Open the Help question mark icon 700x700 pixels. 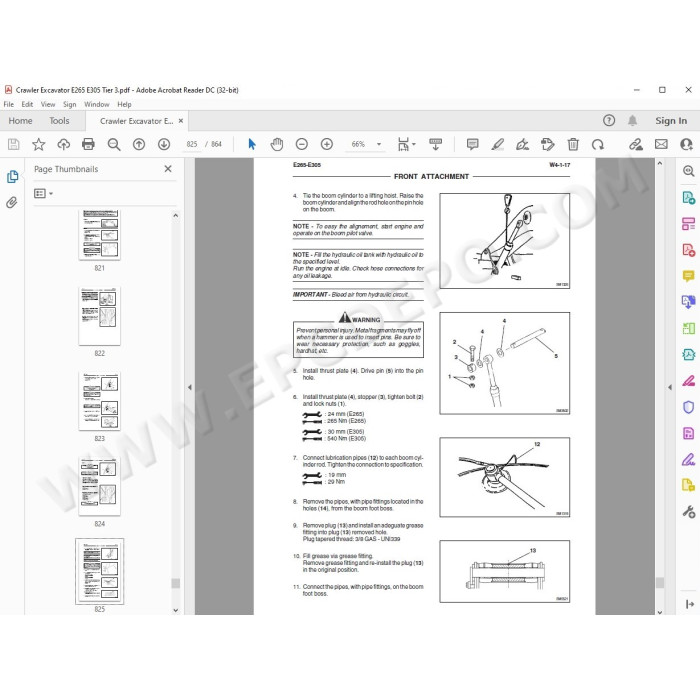click(609, 121)
